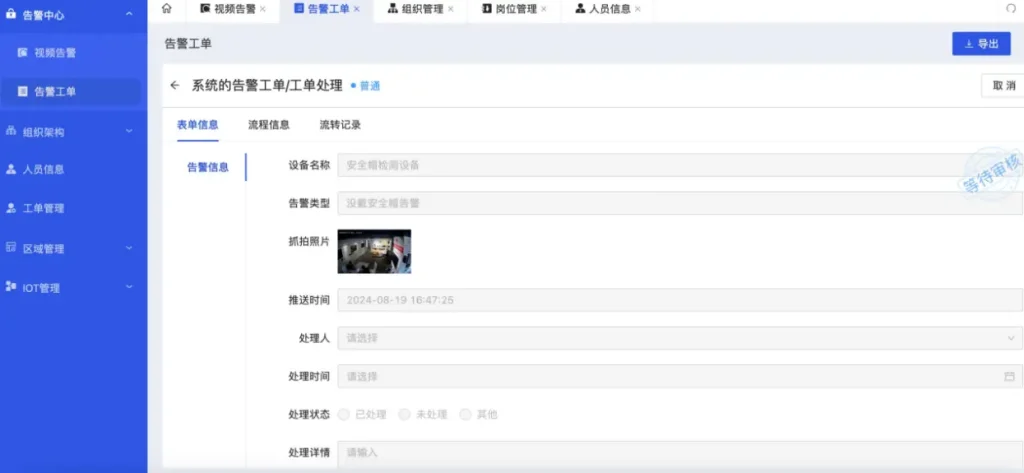1024x473 pixels.
Task: Switch to the 岗位管理 top tab
Action: tap(515, 9)
